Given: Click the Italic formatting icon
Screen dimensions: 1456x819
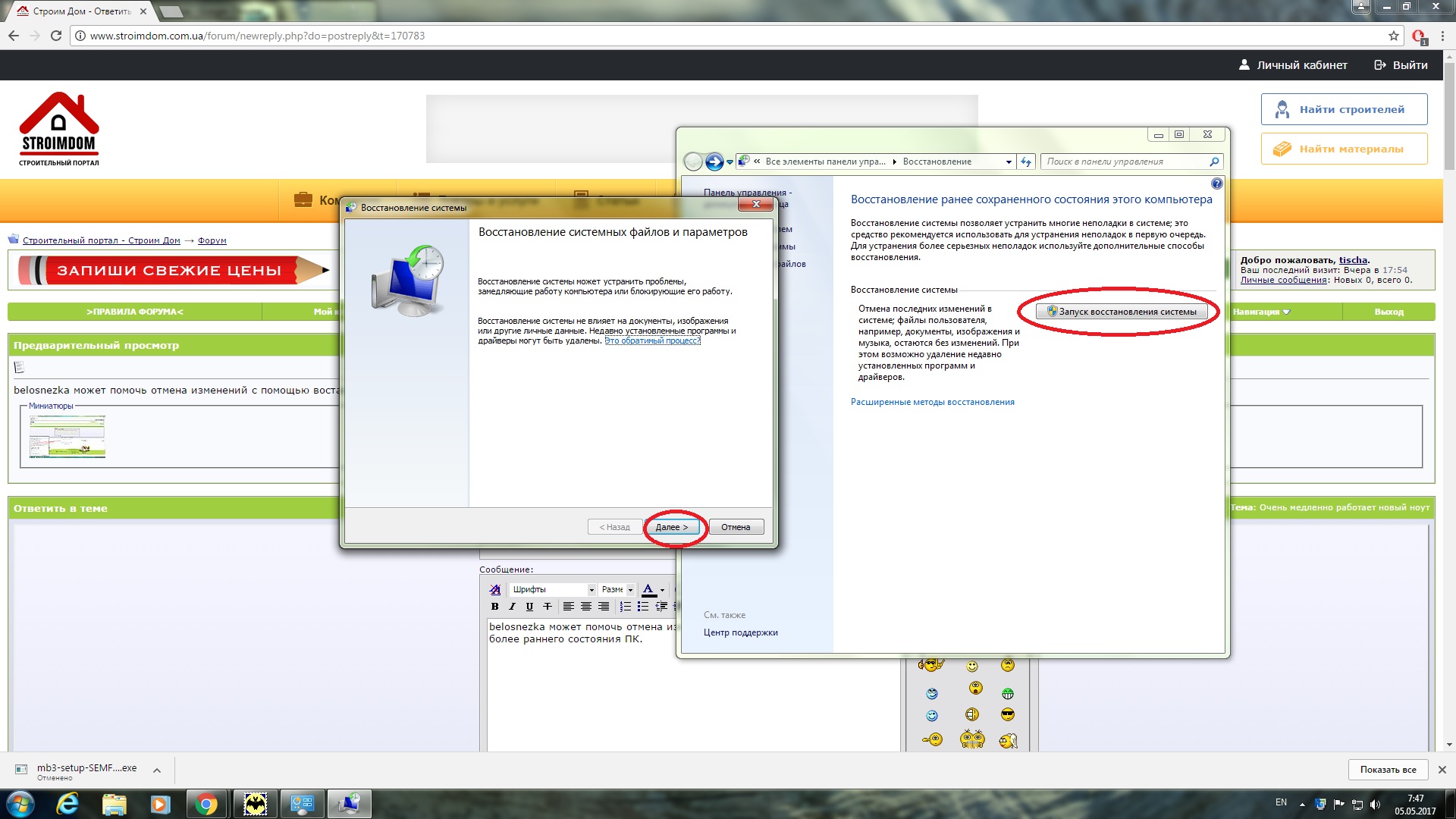Looking at the screenshot, I should pyautogui.click(x=512, y=607).
